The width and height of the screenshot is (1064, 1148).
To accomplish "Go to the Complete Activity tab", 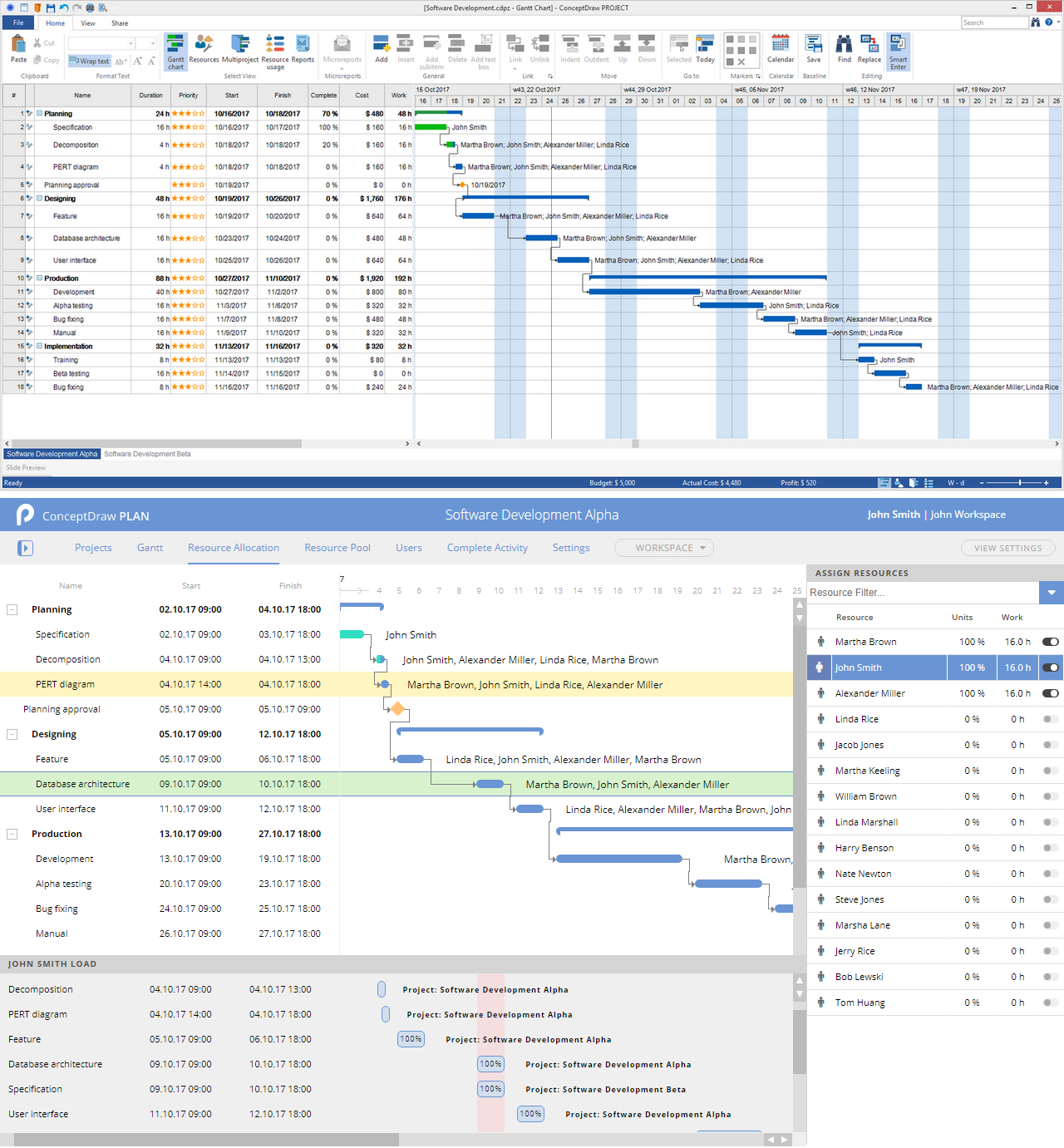I will click(x=487, y=548).
